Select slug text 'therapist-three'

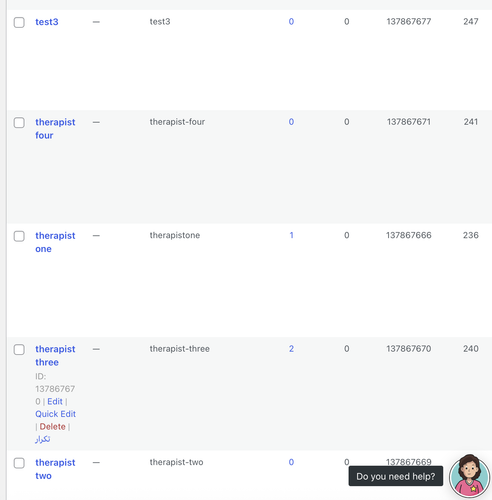point(180,349)
